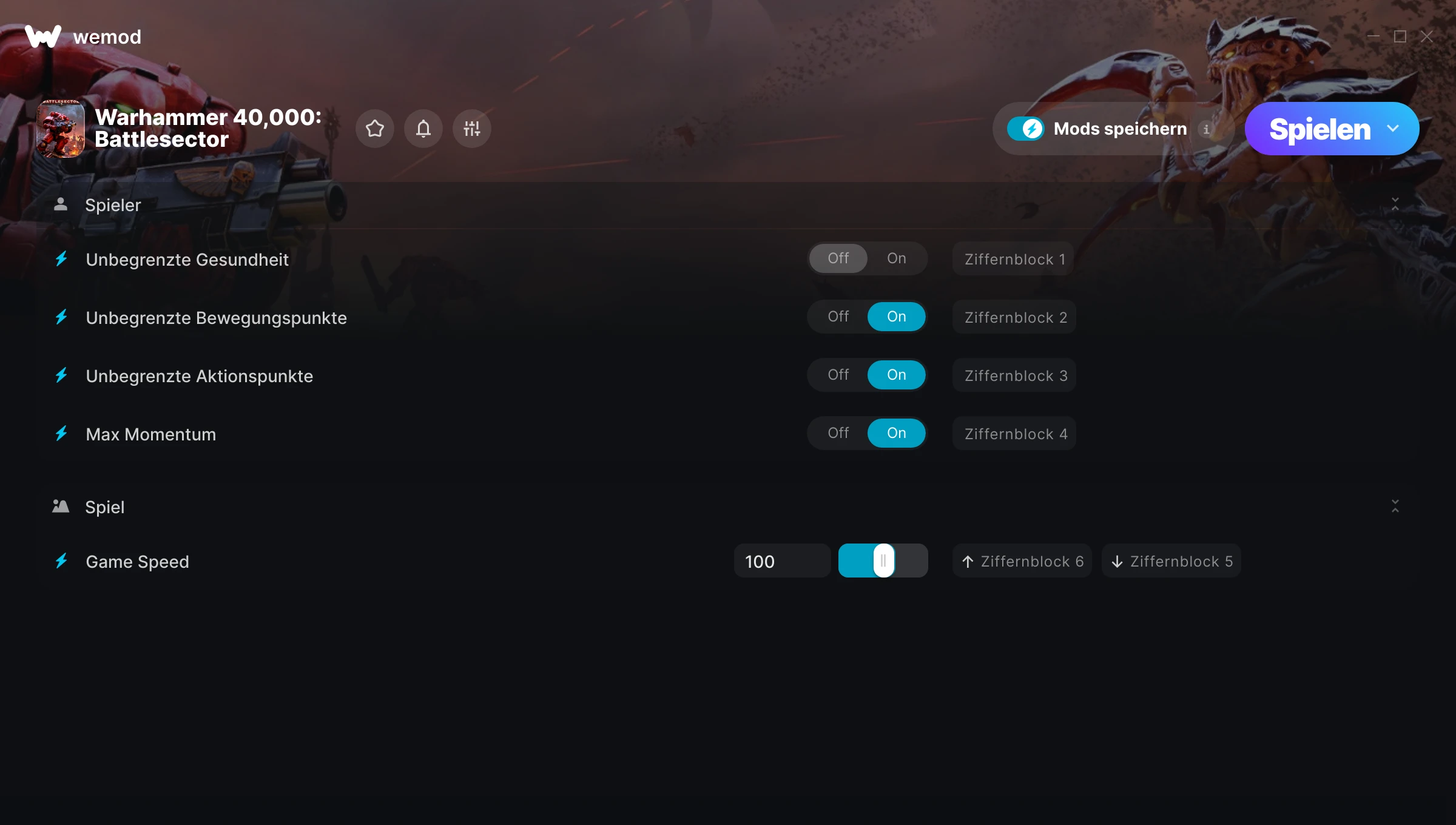Click the WeMod logo icon

[43, 36]
